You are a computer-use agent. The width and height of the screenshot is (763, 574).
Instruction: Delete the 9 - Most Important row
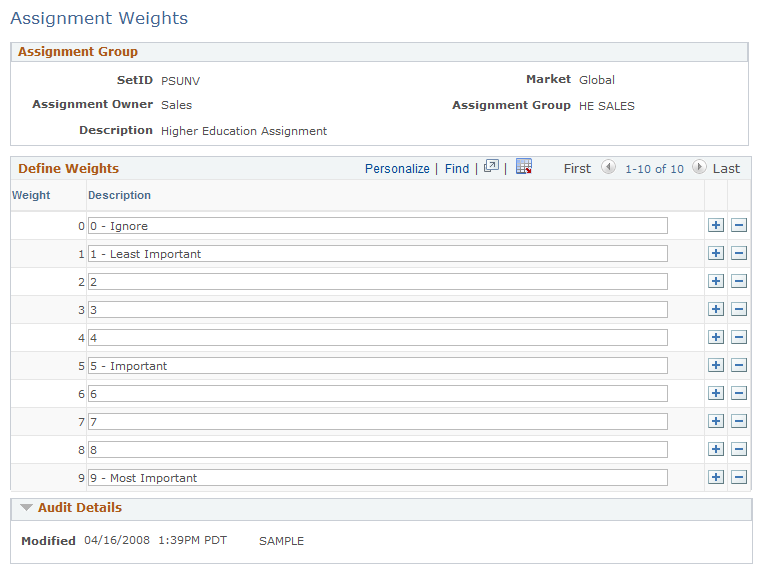(x=739, y=477)
